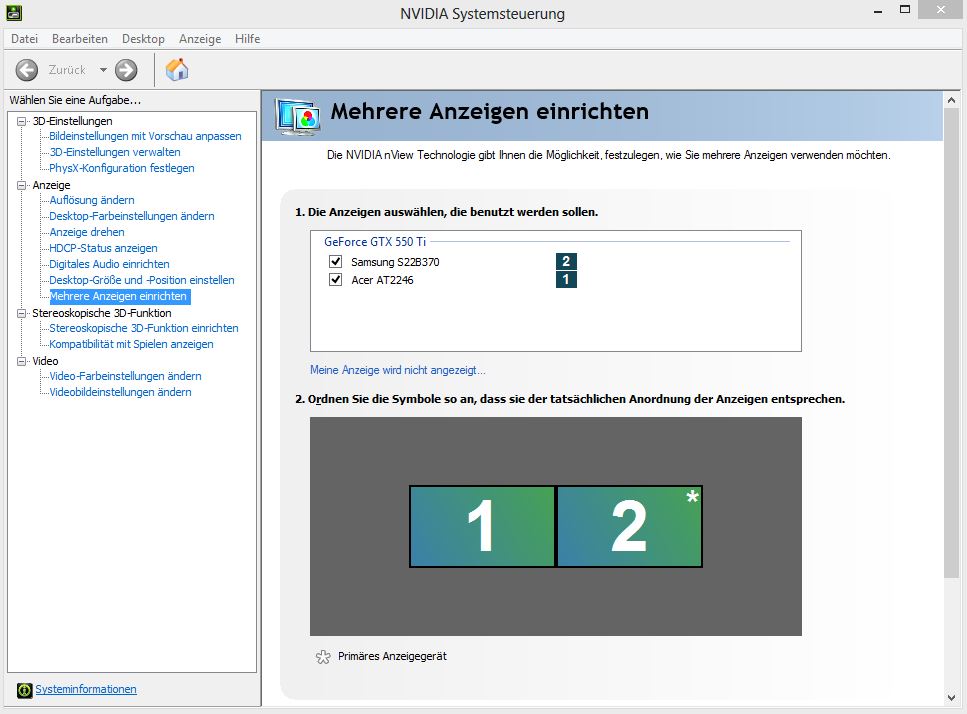Viewport: 967px width, 714px height.
Task: Uncheck the Acer AT2246 display checkbox
Action: tap(335, 280)
